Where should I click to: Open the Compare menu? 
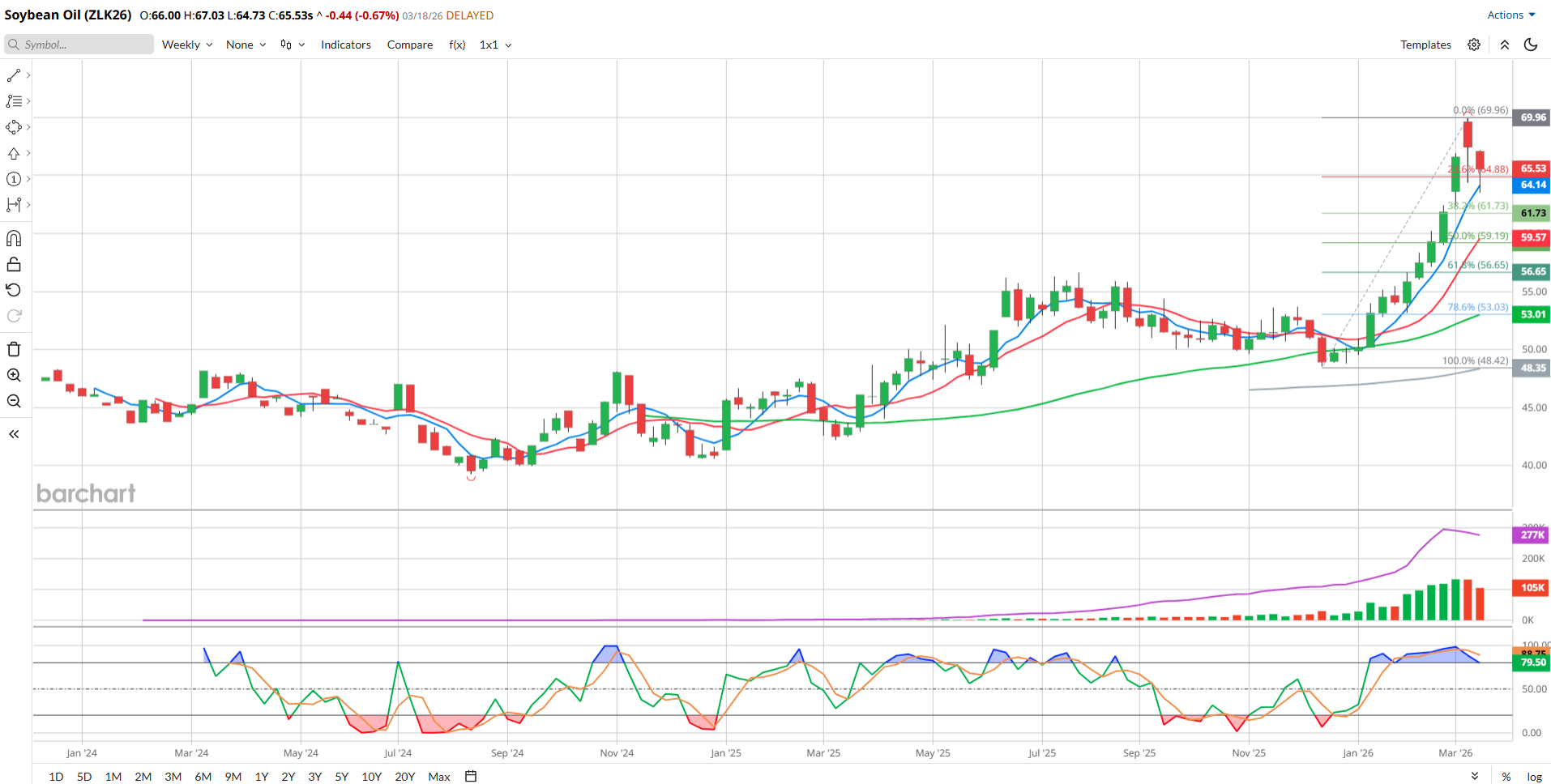coord(409,45)
